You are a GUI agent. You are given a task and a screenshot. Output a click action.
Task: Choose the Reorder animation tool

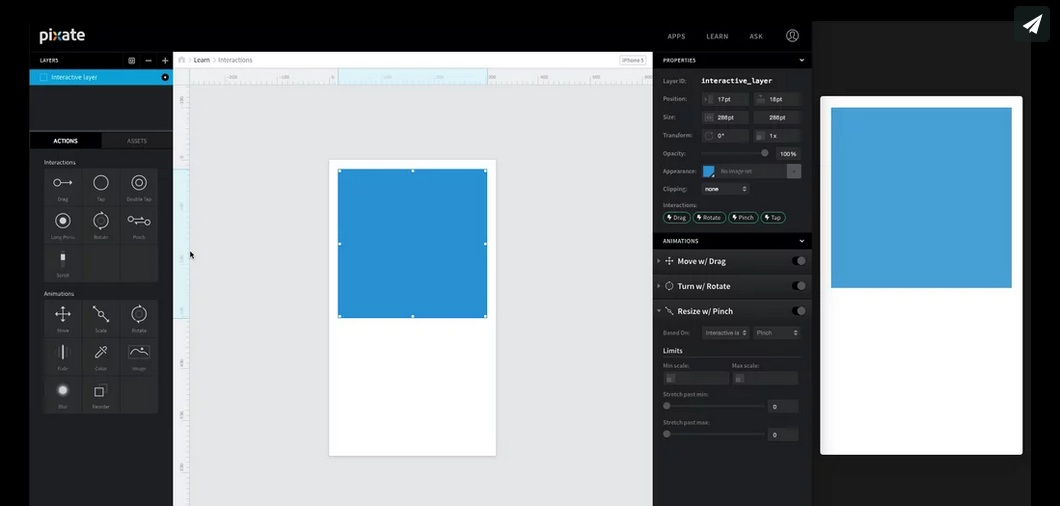(101, 394)
